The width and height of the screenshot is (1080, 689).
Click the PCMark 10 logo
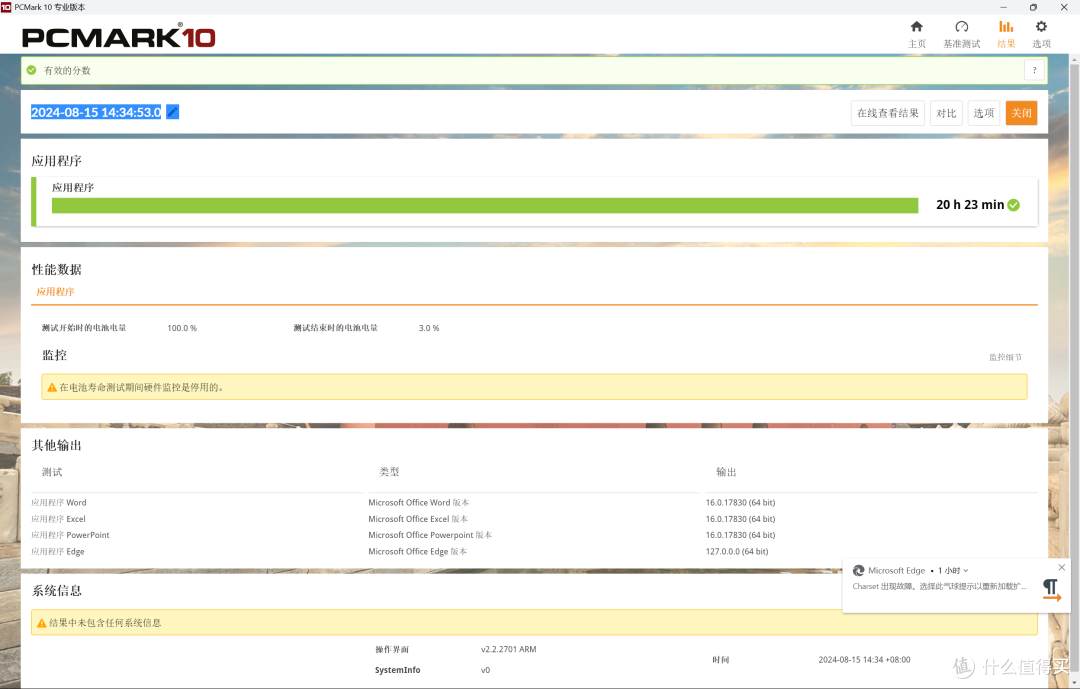pyautogui.click(x=118, y=36)
